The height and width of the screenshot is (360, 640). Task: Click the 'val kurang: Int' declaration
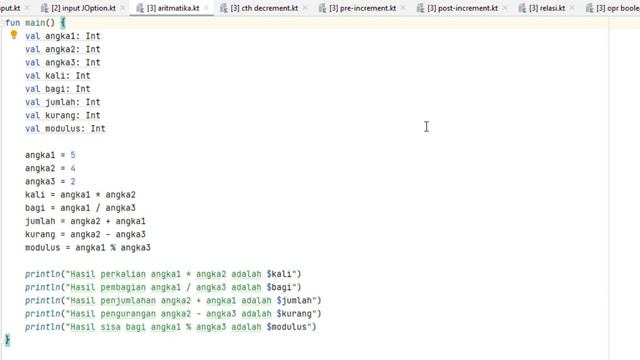pyautogui.click(x=62, y=115)
